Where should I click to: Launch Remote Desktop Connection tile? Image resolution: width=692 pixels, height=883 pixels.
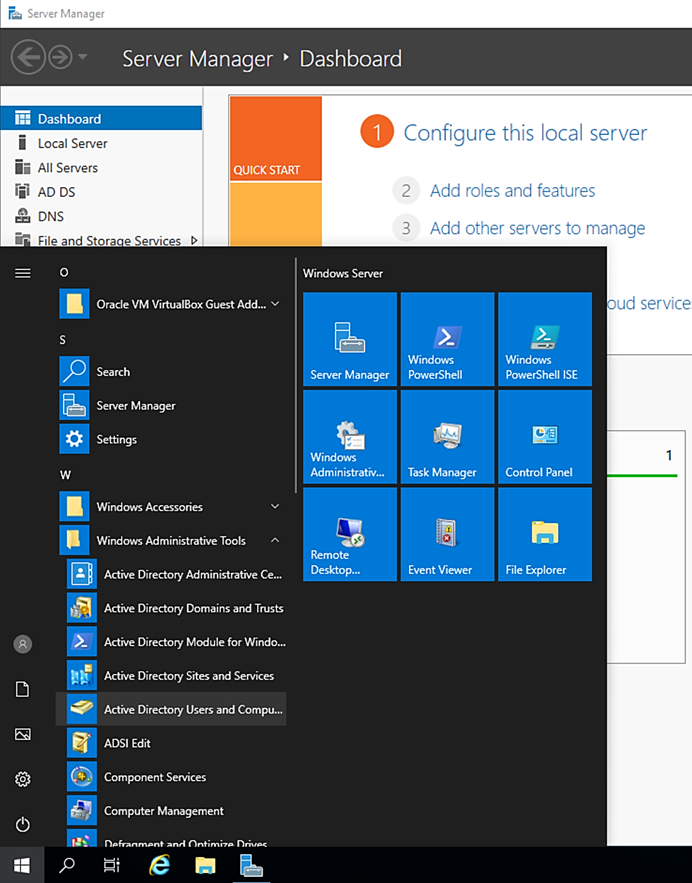[x=349, y=534]
